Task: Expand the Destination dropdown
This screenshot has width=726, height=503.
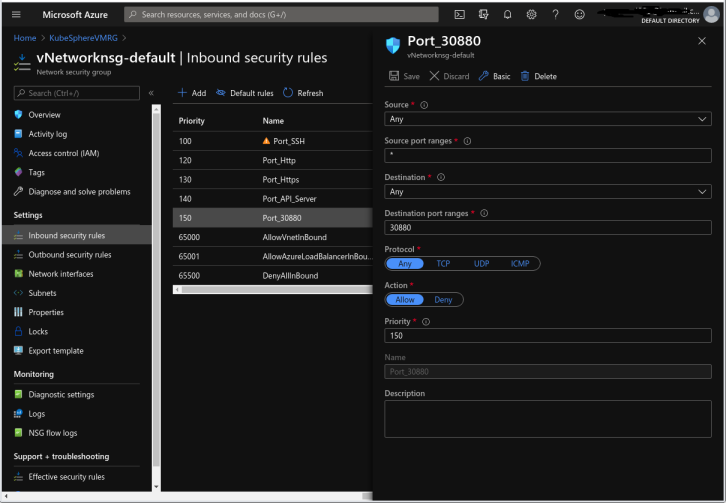Action: pyautogui.click(x=547, y=192)
